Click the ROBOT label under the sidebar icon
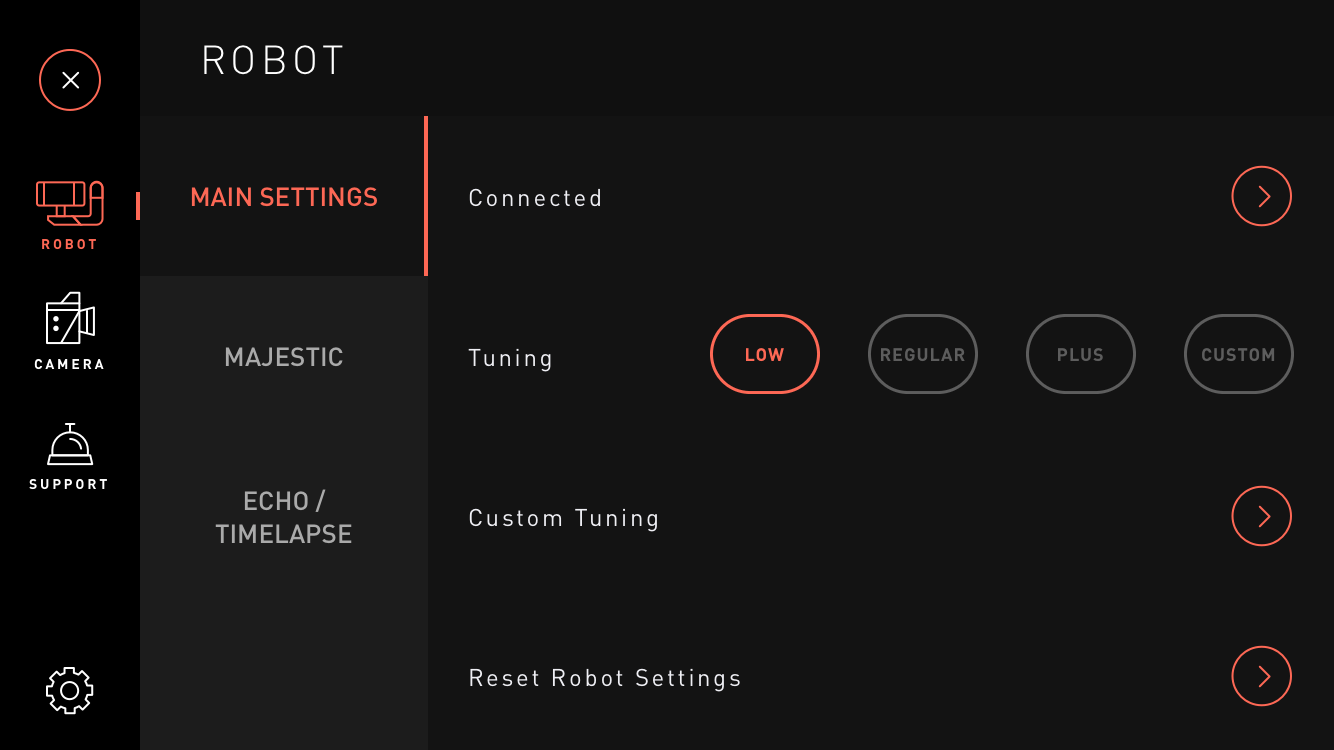Screen dimensions: 1334x750 pos(70,244)
